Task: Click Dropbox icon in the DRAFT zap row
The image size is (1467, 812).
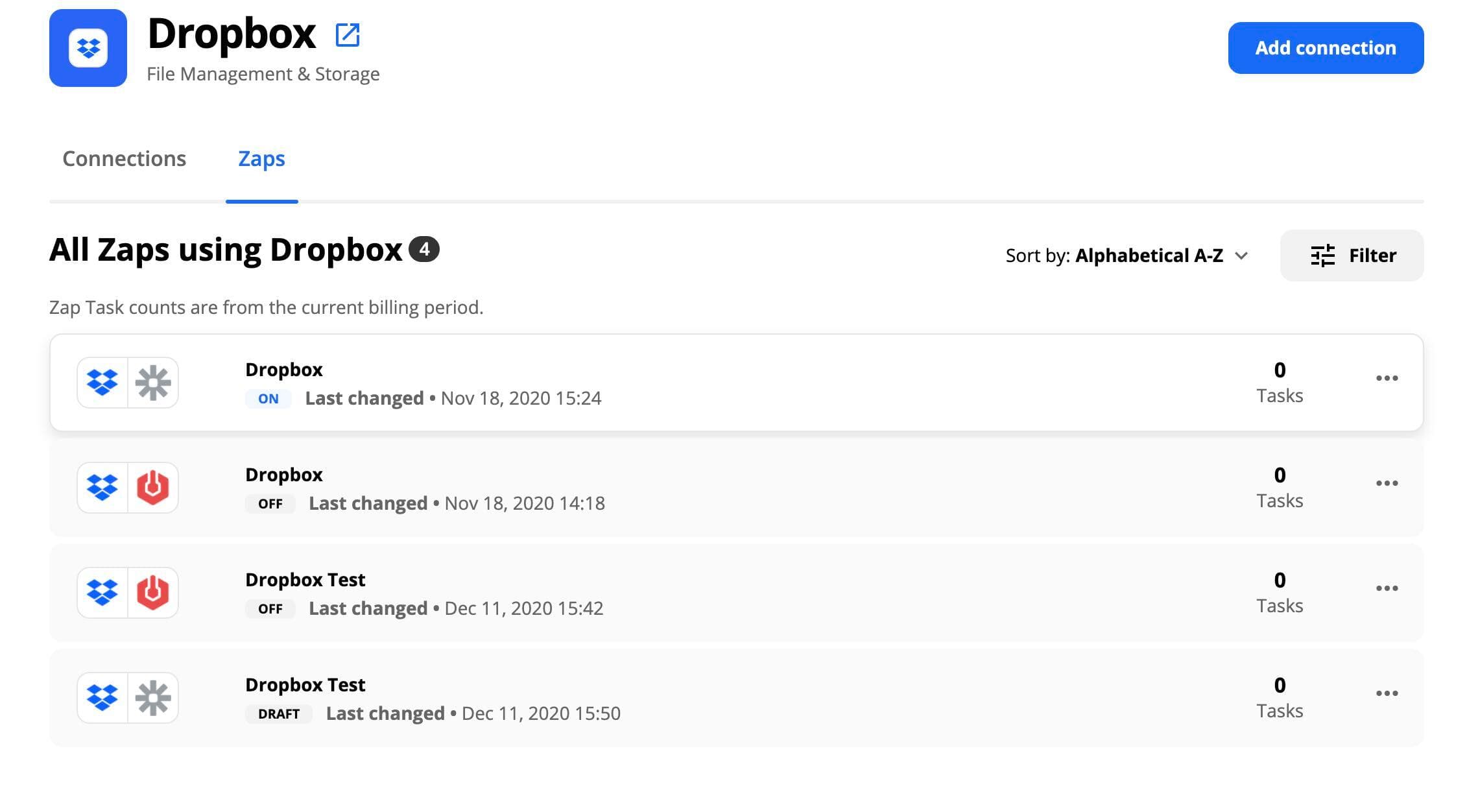Action: 102,698
